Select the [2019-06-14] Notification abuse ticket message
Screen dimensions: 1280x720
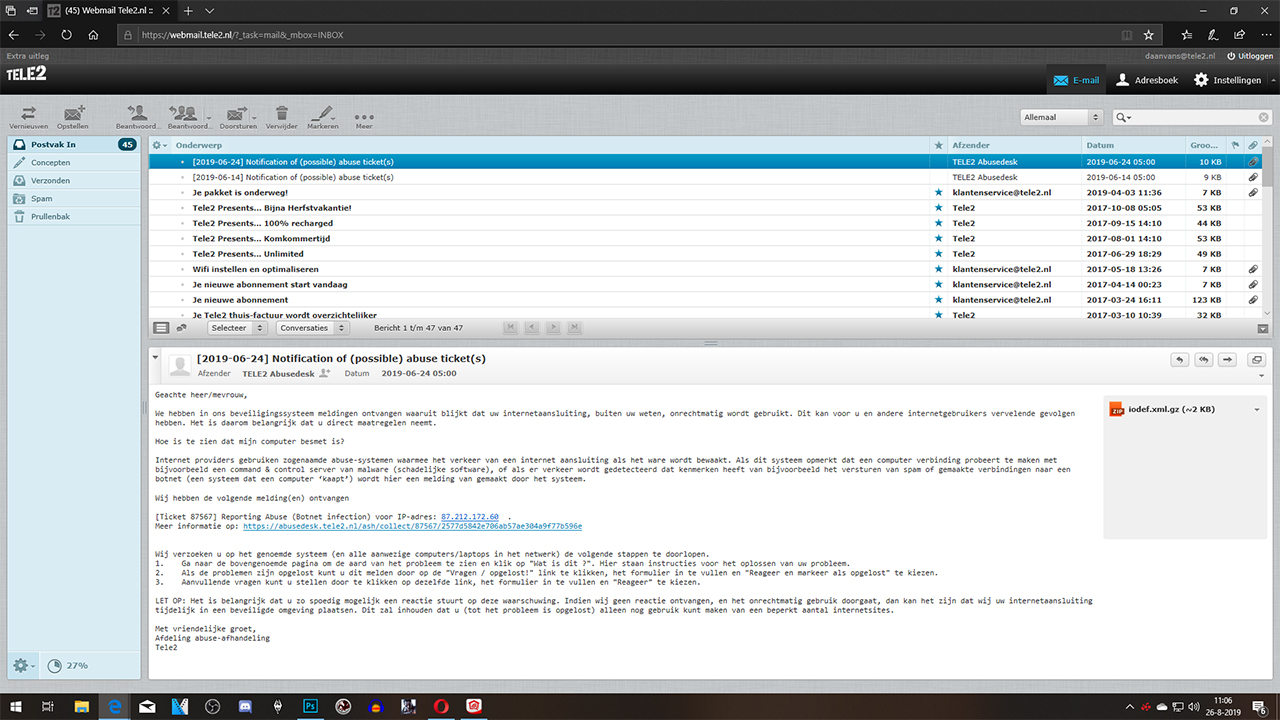click(x=705, y=177)
